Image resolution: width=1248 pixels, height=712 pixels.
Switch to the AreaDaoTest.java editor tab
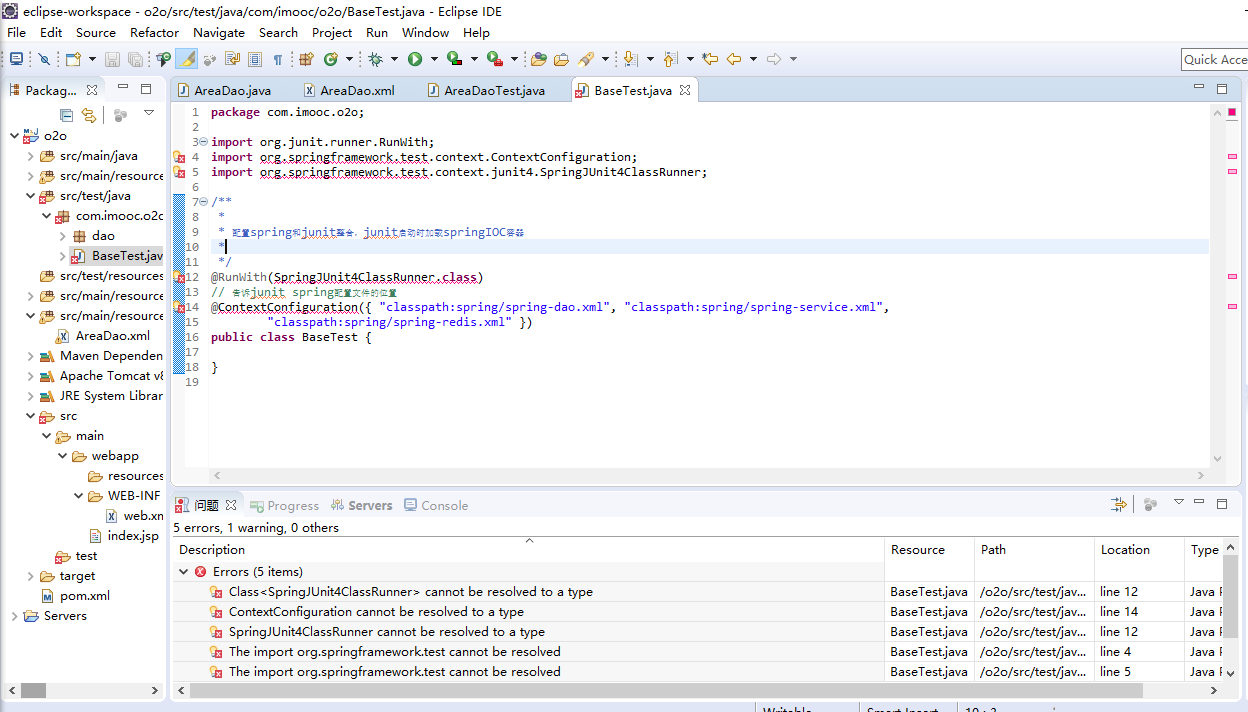[494, 90]
